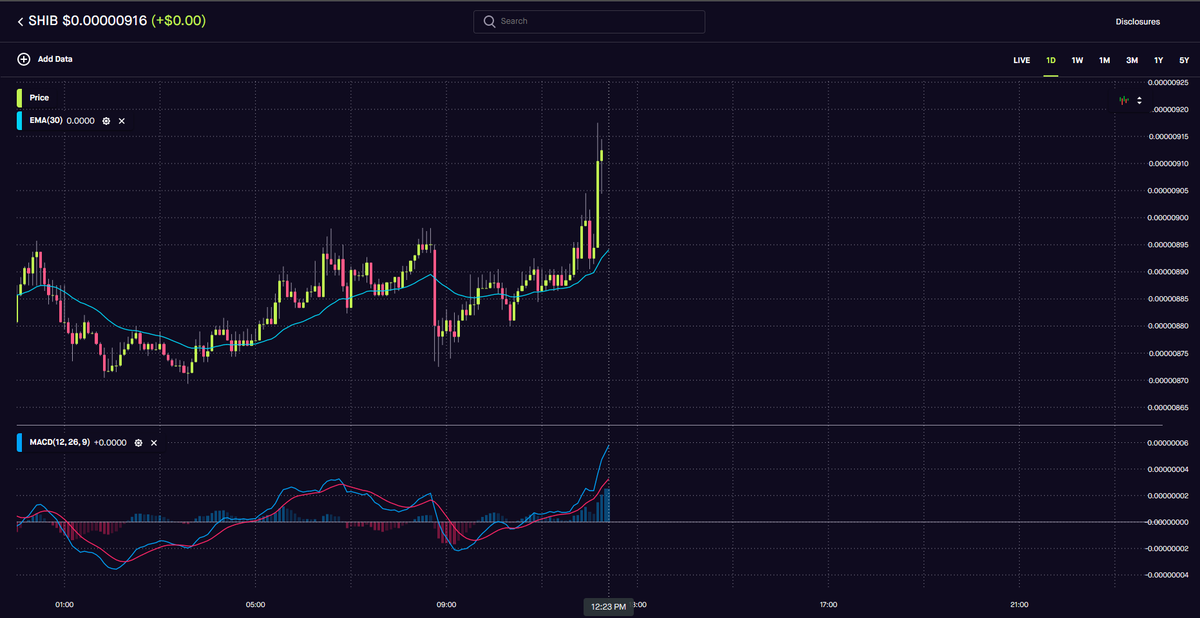Click the magnifier icon in the search box

tap(489, 21)
